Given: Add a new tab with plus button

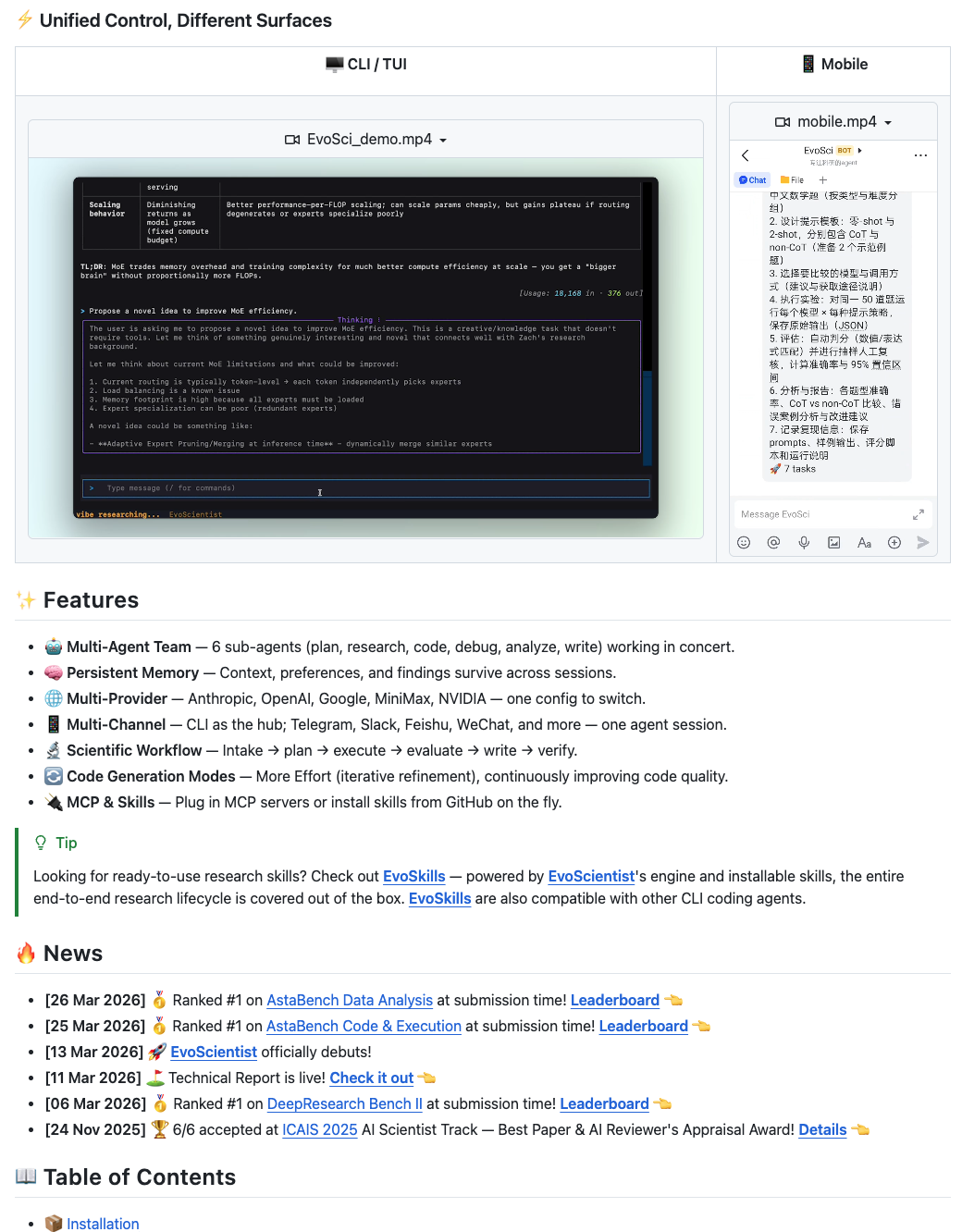Looking at the screenshot, I should pos(822,180).
